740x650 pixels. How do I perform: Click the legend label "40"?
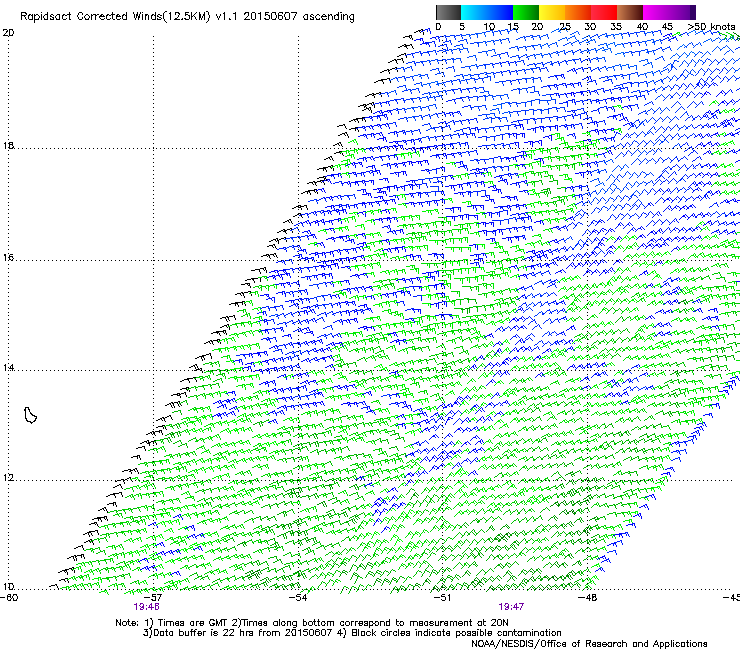click(642, 27)
